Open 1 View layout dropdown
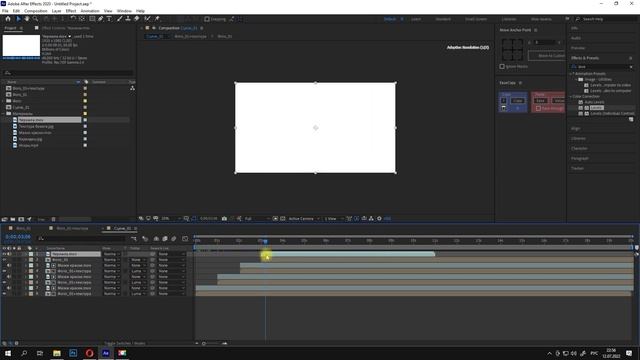640x360 pixels. coord(333,219)
